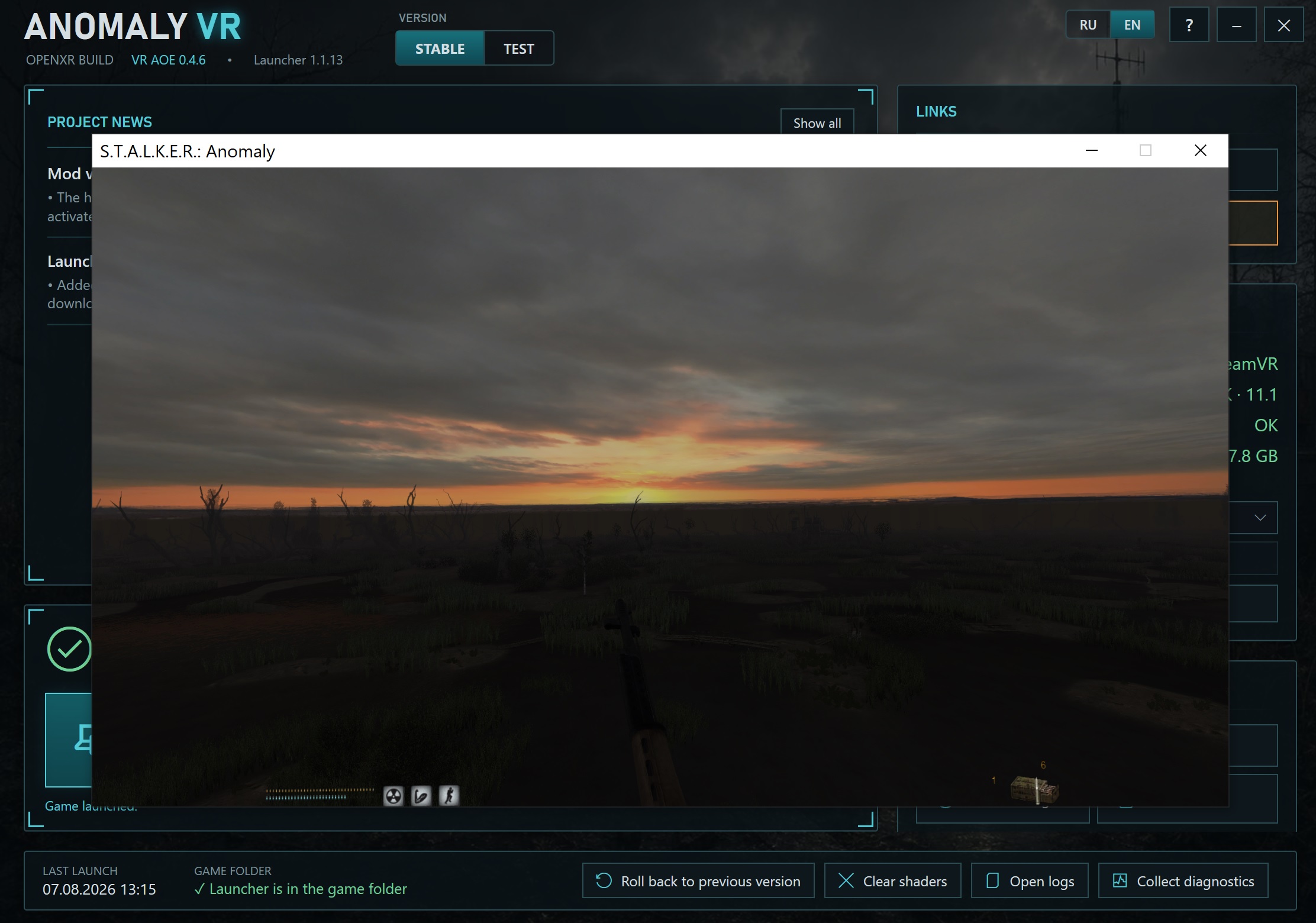Click the ammo box icon in the game HUD

point(1034,790)
